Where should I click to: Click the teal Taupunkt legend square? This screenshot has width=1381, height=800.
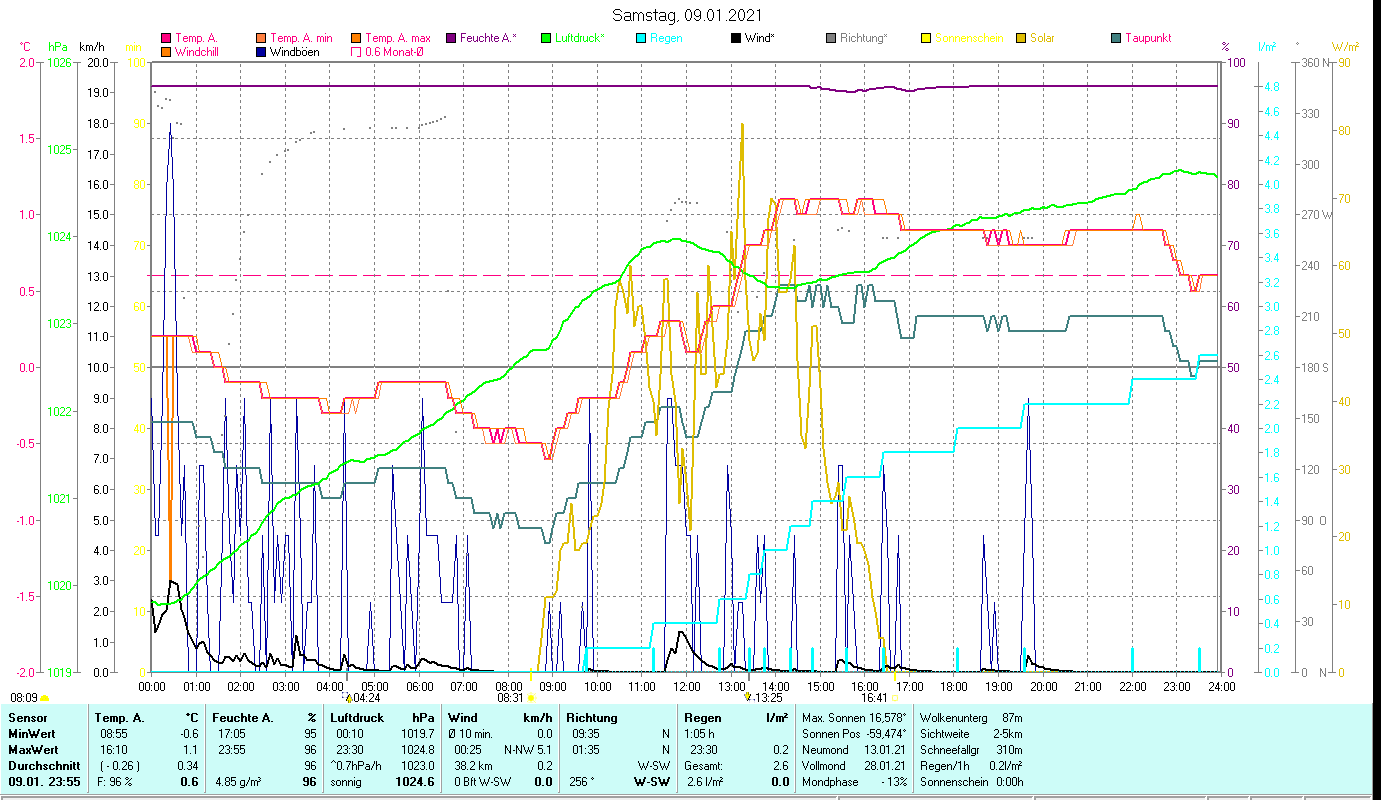(x=1116, y=38)
